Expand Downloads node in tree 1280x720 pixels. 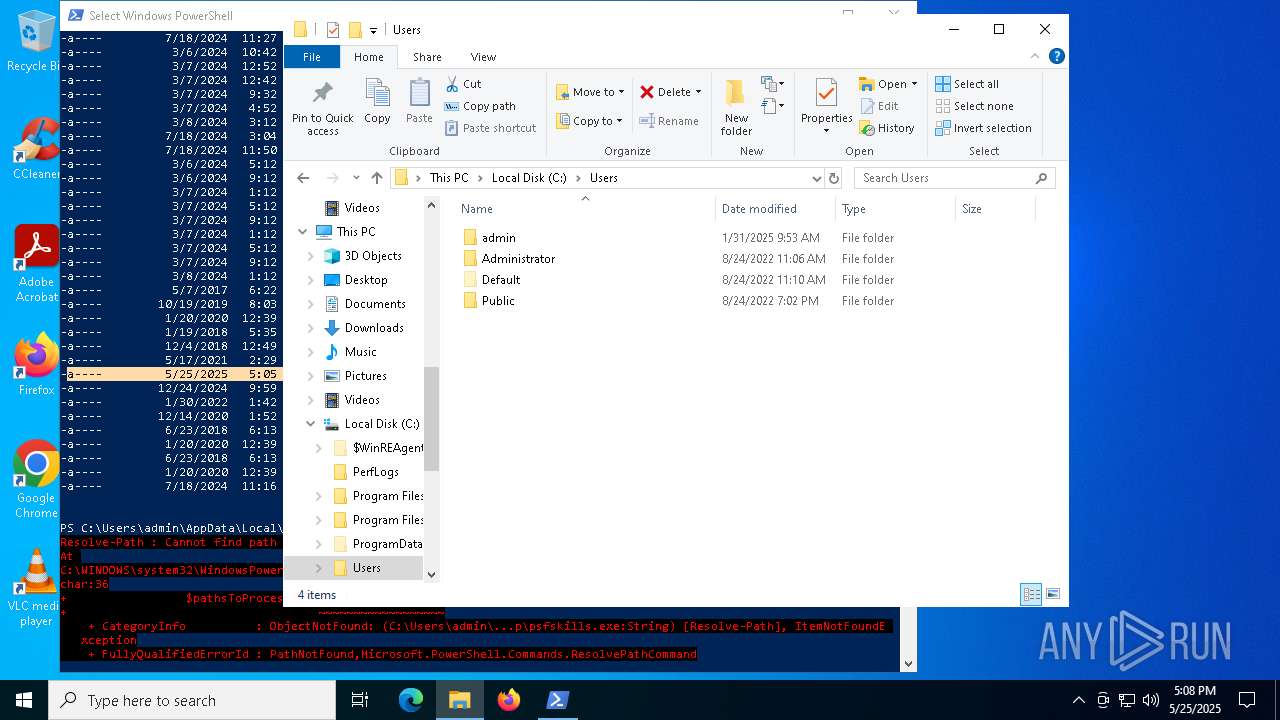click(x=310, y=328)
